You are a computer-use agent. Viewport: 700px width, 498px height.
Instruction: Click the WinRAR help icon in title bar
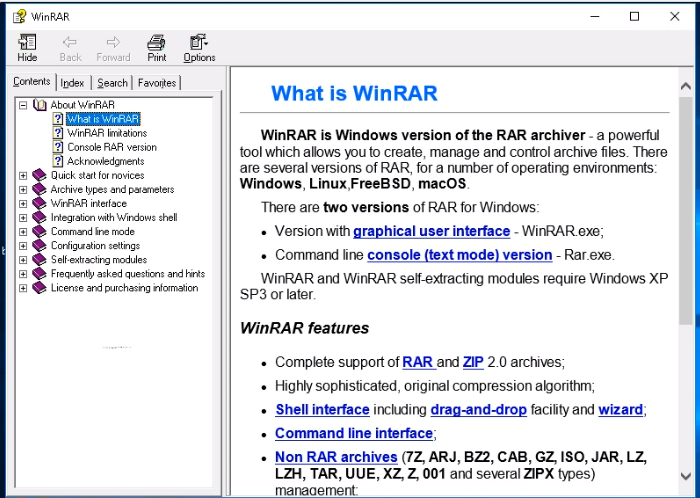19,17
